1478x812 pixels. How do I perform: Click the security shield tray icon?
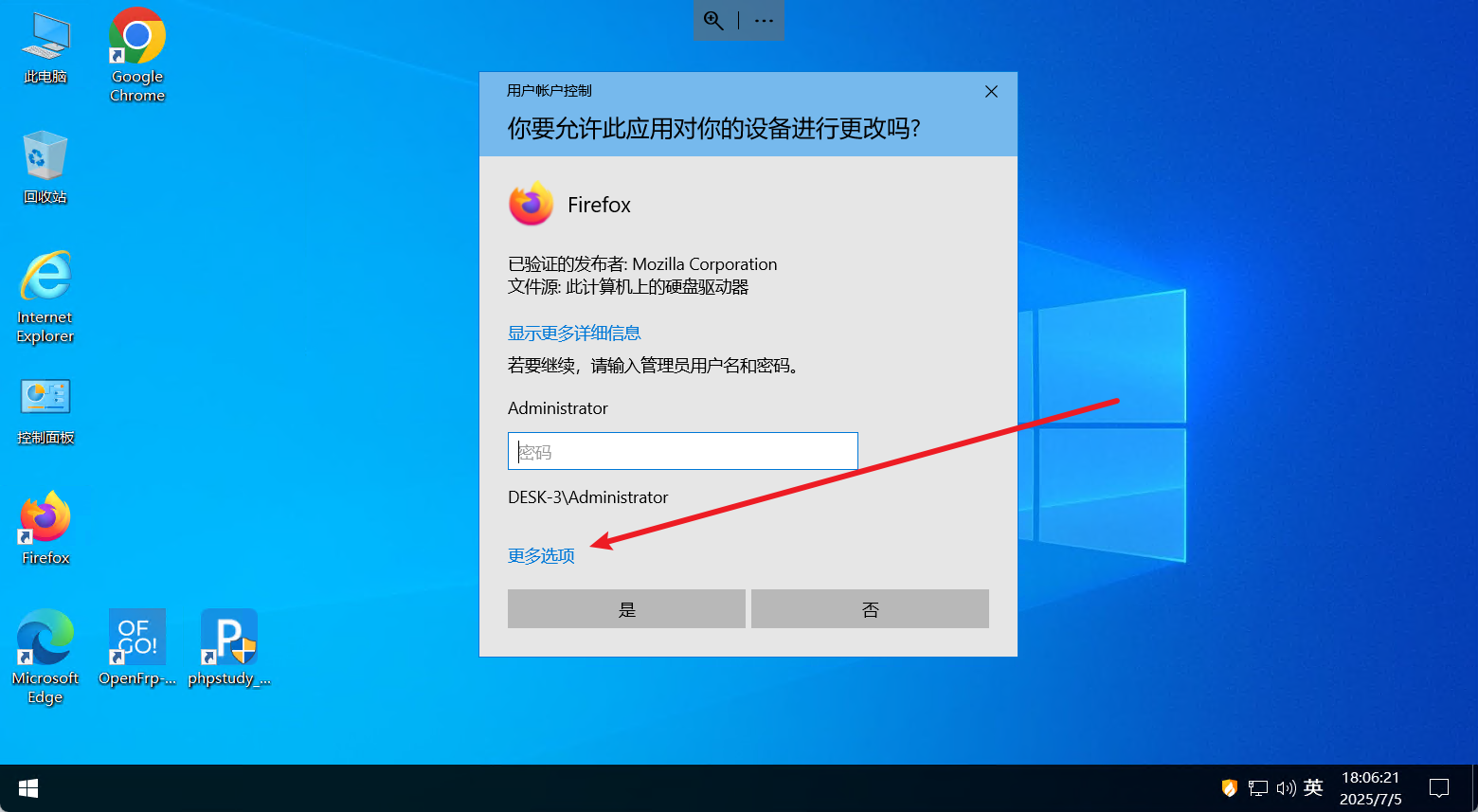pyautogui.click(x=1229, y=788)
